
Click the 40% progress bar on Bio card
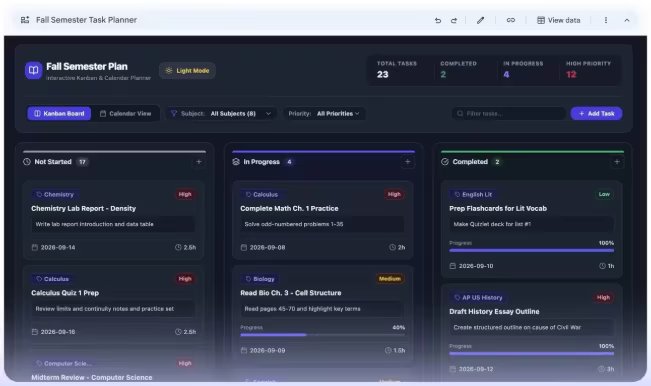click(323, 335)
